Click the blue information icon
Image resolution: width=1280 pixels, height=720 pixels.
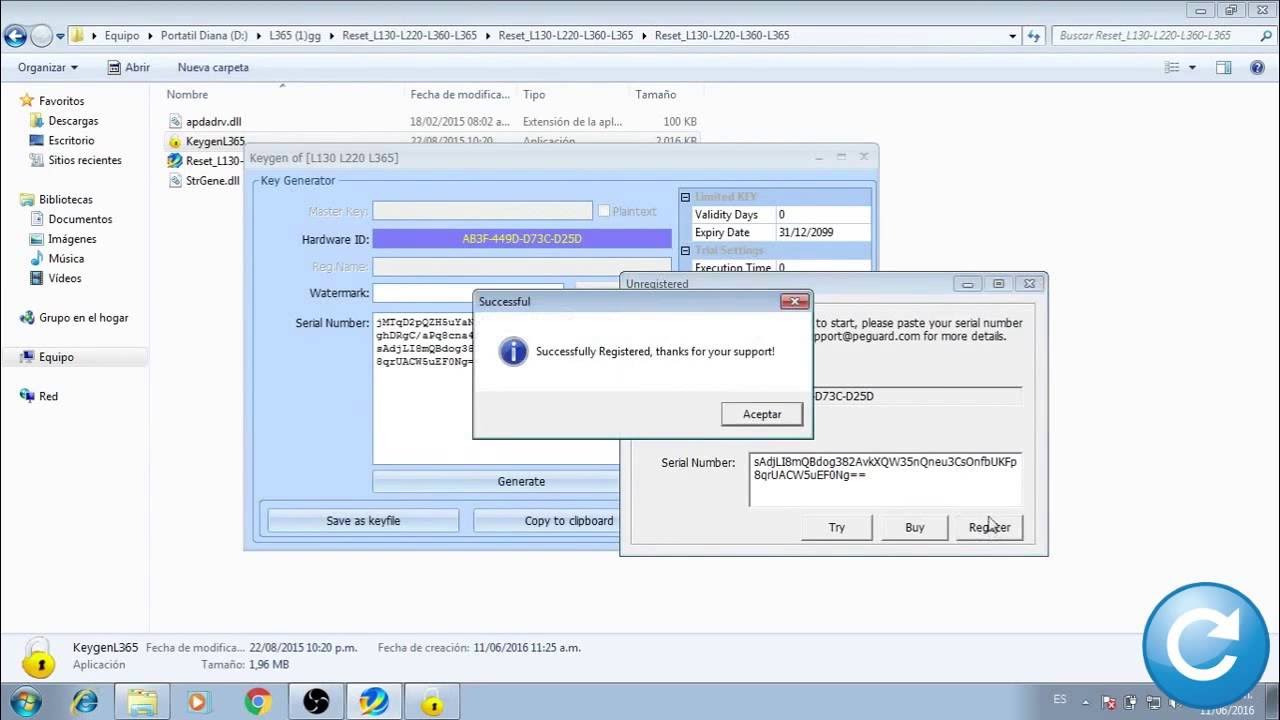[x=513, y=351]
